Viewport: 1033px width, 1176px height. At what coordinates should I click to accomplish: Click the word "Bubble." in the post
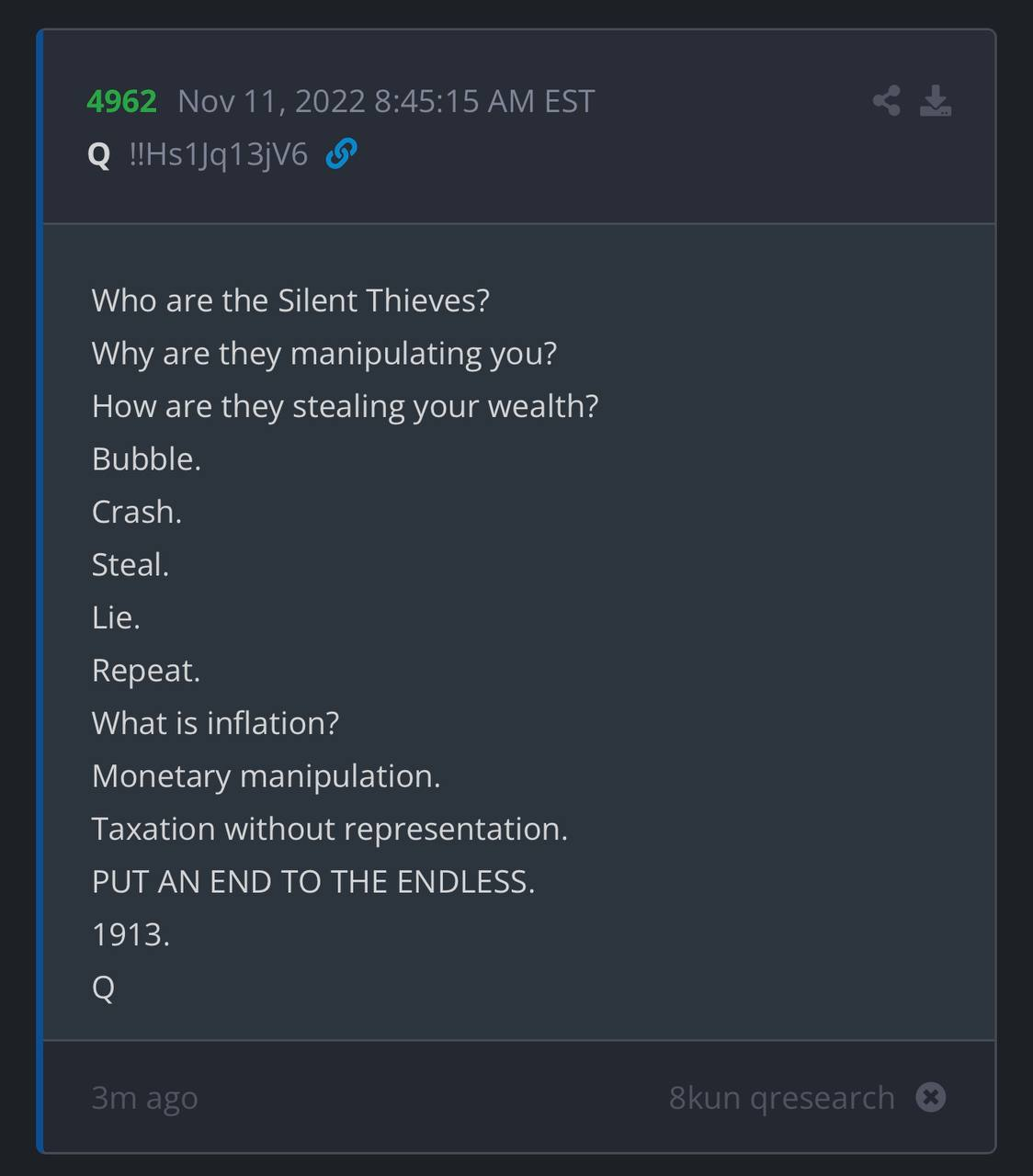point(146,458)
